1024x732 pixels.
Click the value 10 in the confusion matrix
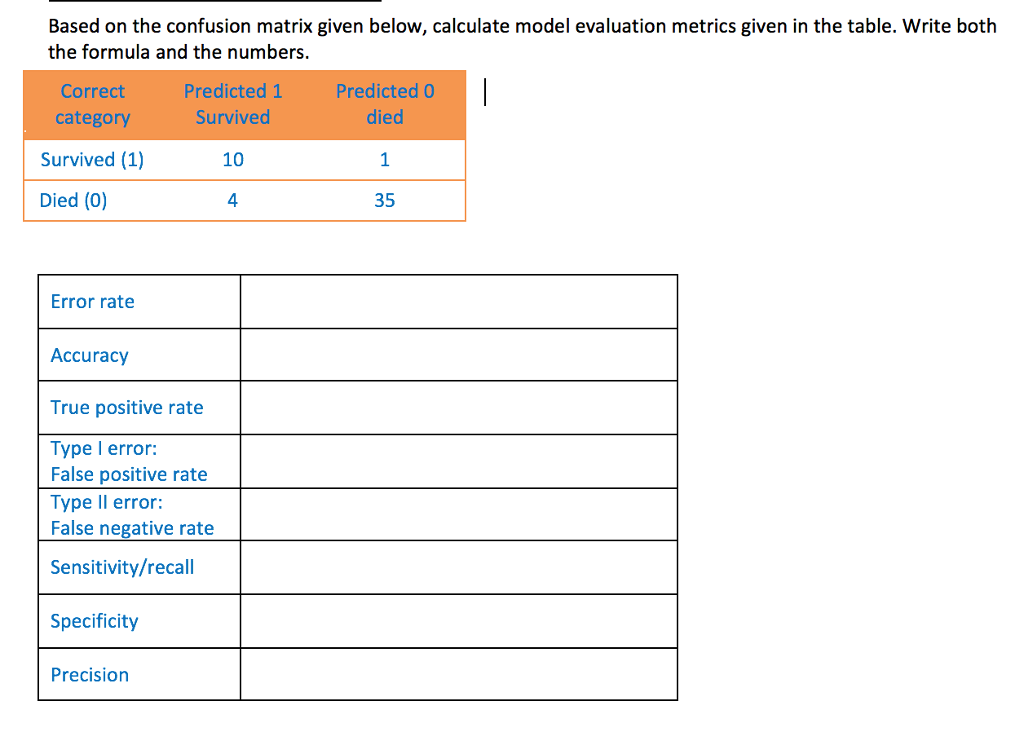[x=232, y=160]
